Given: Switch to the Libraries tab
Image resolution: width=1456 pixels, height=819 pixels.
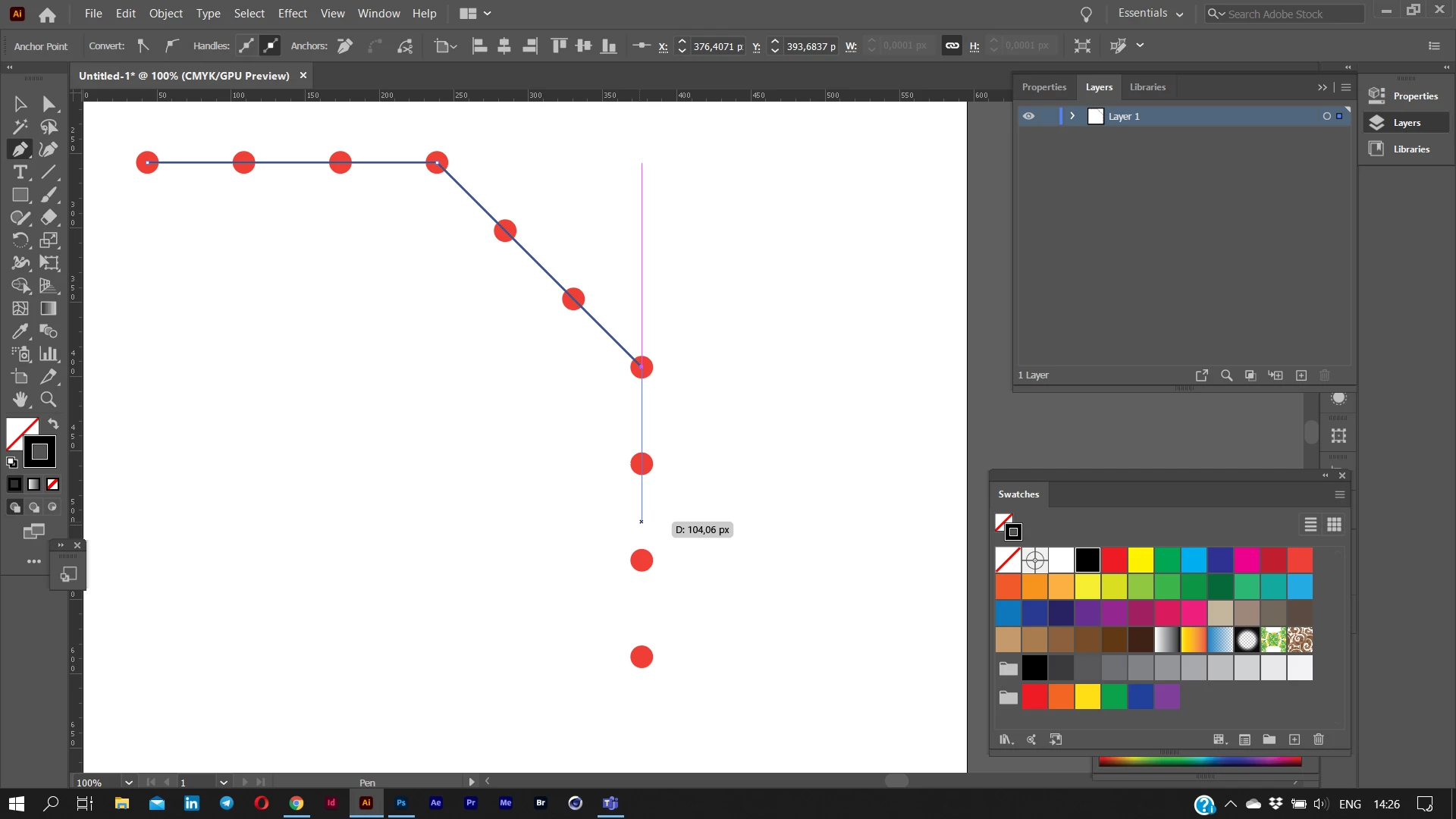Looking at the screenshot, I should point(1147,87).
